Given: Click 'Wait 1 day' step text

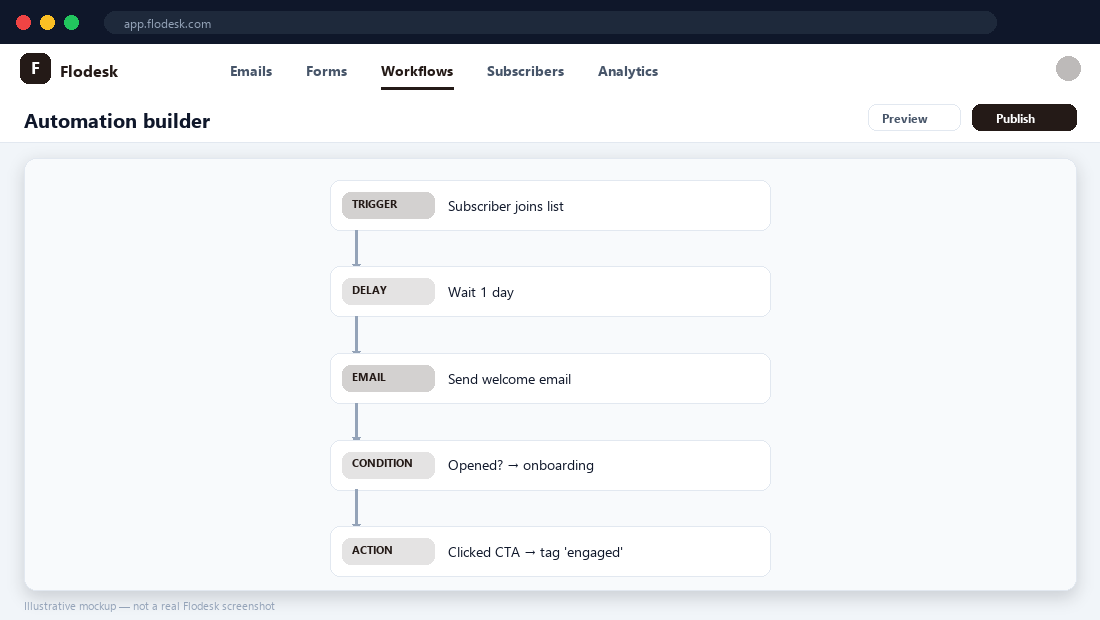Looking at the screenshot, I should [481, 292].
